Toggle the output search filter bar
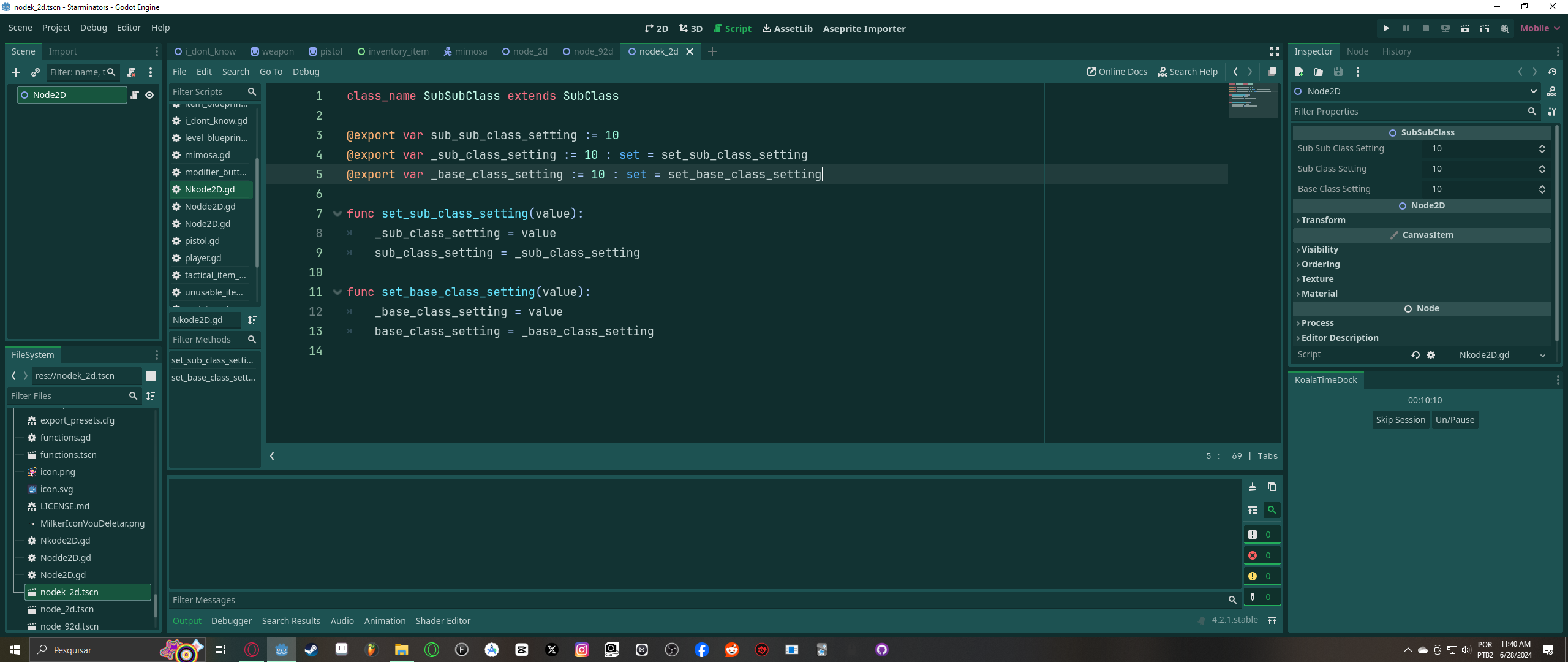The image size is (1568, 662). click(x=1272, y=510)
